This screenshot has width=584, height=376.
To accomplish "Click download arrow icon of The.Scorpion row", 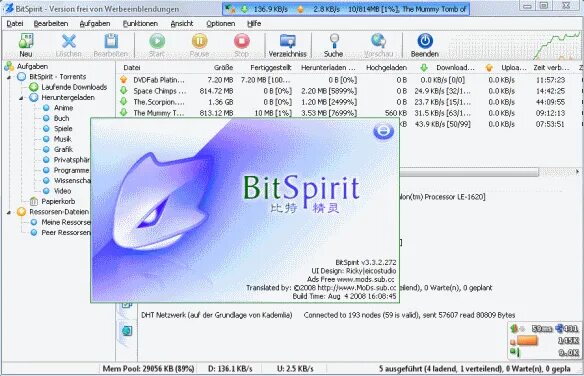I will click(x=124, y=101).
